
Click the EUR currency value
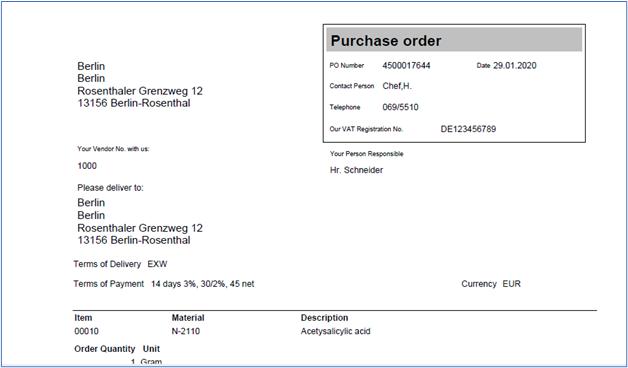click(x=511, y=284)
